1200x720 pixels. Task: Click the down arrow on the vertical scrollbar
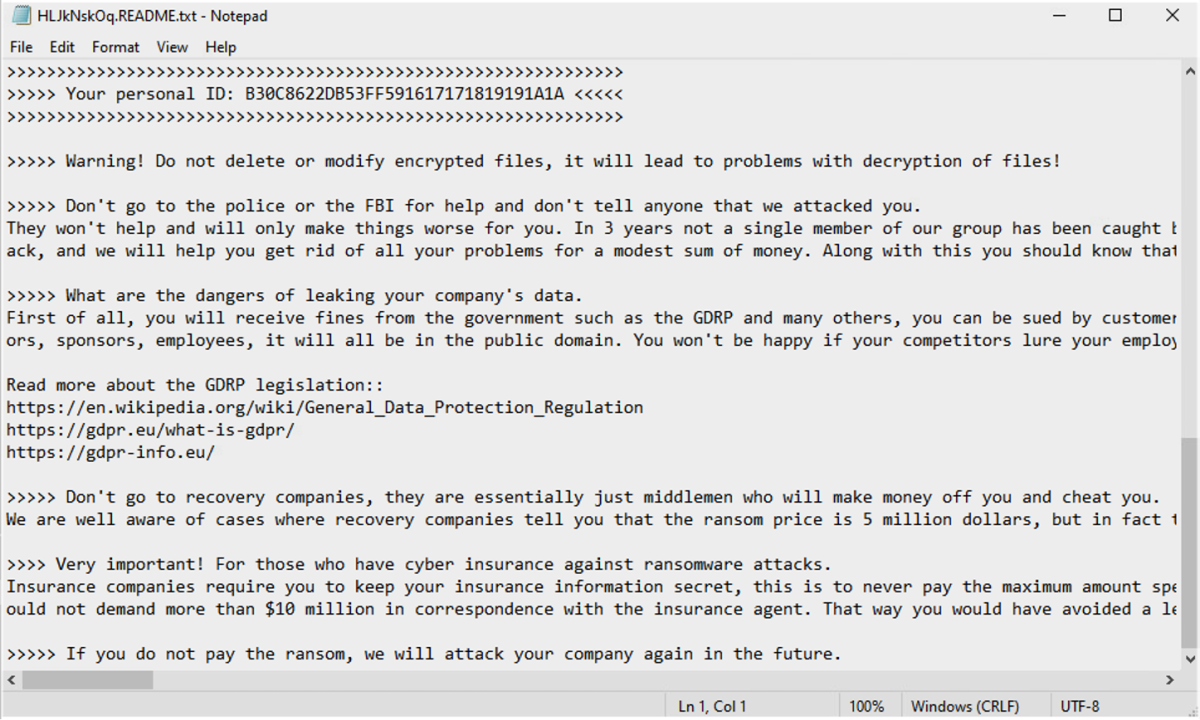tap(1190, 662)
